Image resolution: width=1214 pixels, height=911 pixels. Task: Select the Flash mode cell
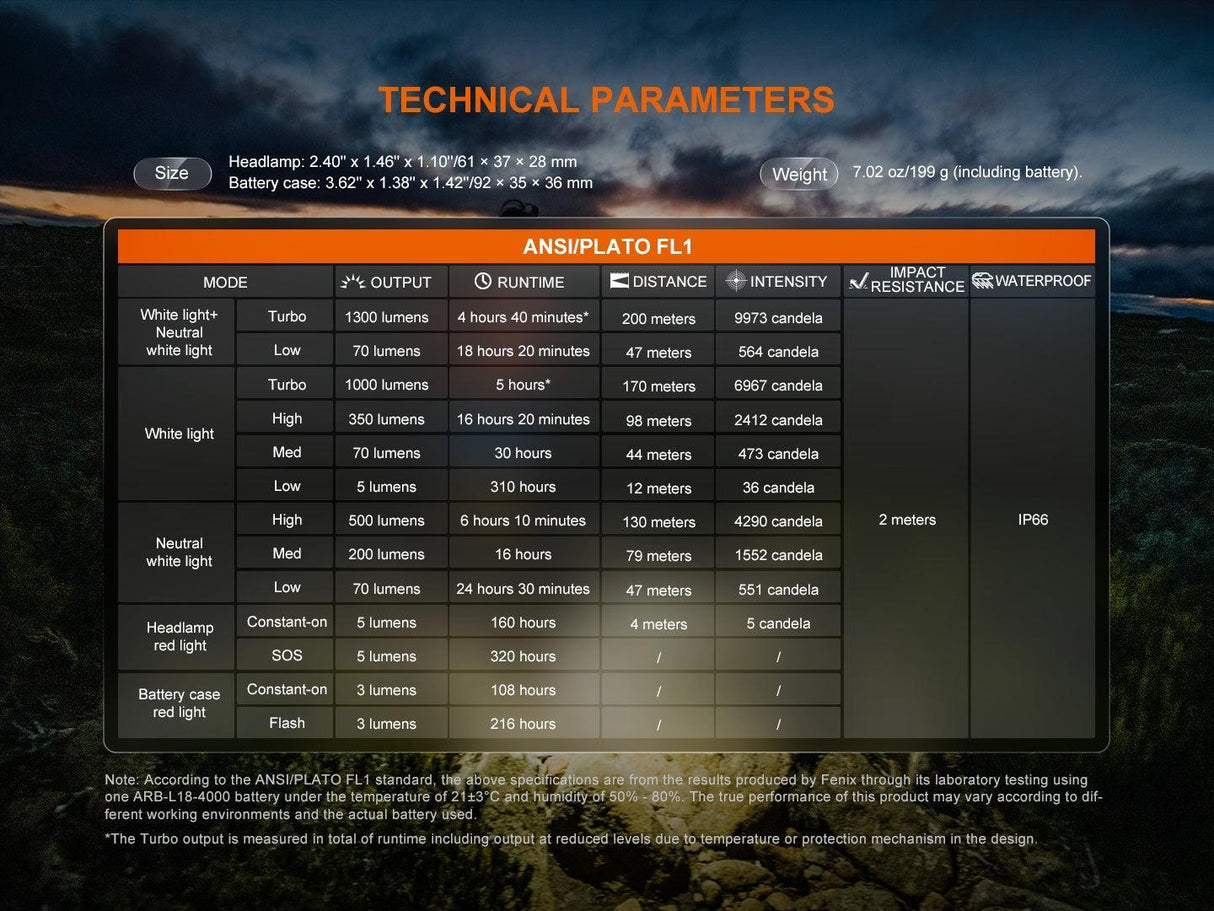tap(287, 723)
